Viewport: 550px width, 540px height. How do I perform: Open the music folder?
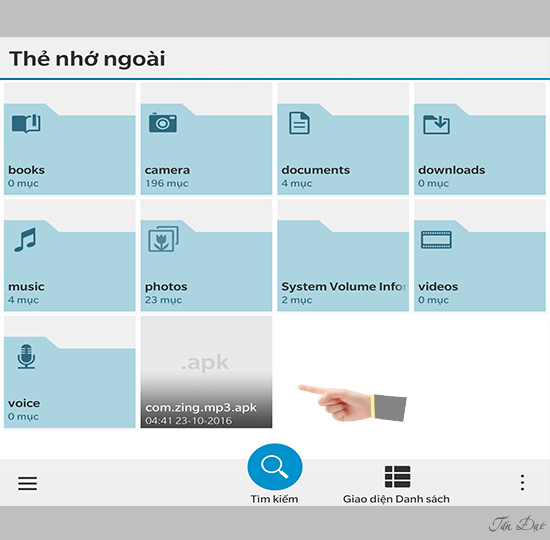point(69,255)
